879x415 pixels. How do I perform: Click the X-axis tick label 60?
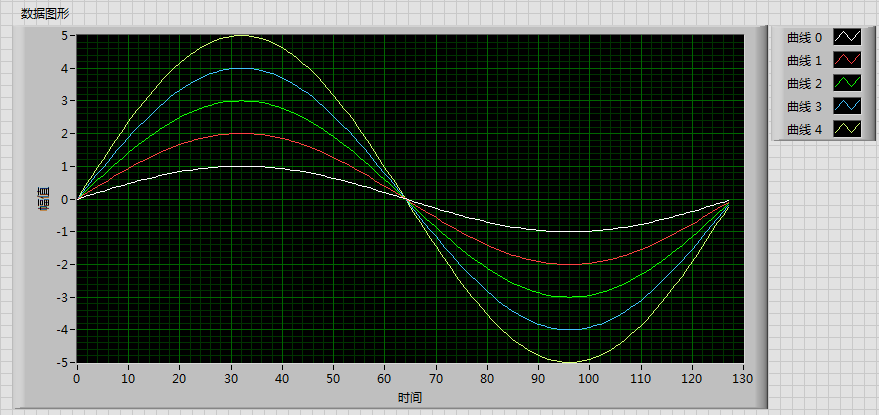385,377
